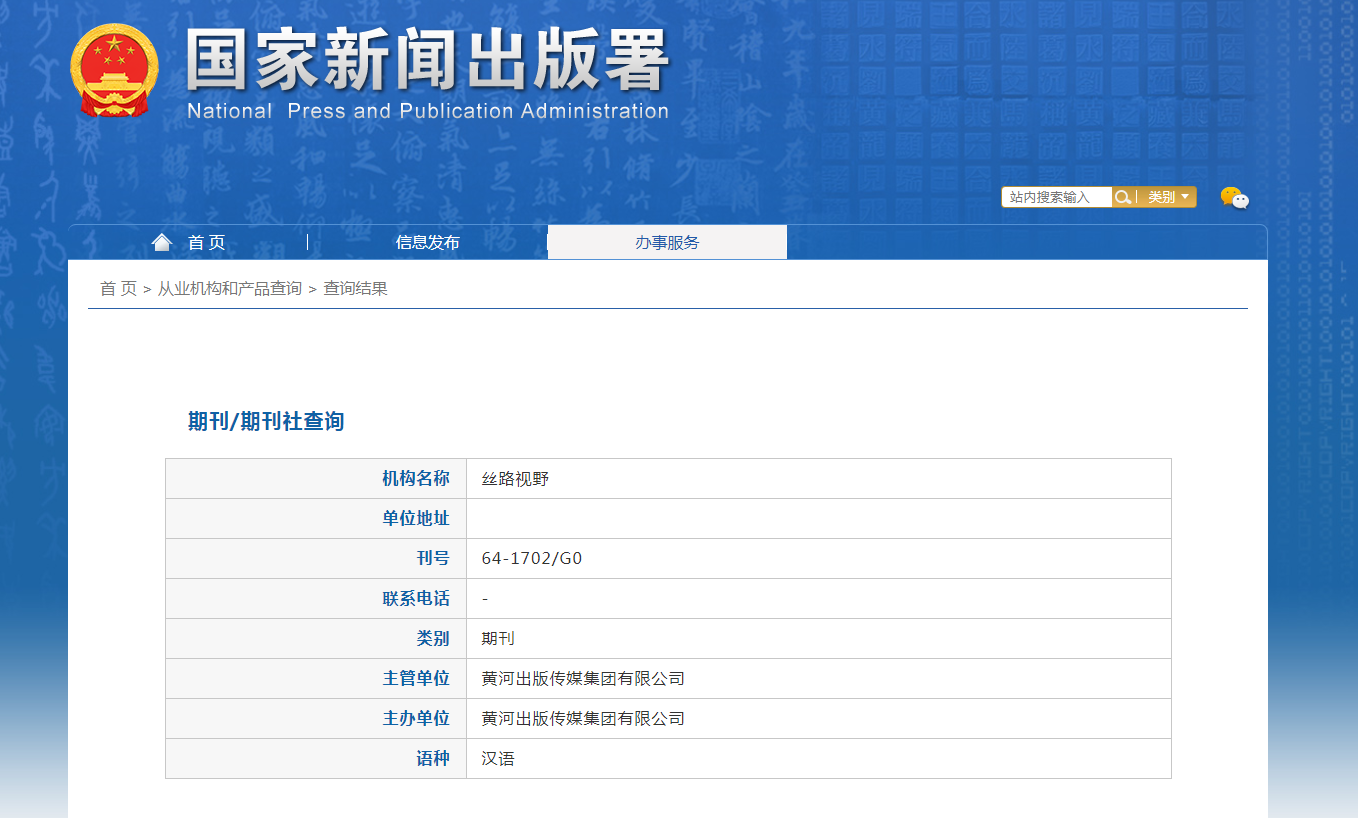Click 首页 in the breadcrumb trail
The image size is (1358, 818).
tap(118, 289)
